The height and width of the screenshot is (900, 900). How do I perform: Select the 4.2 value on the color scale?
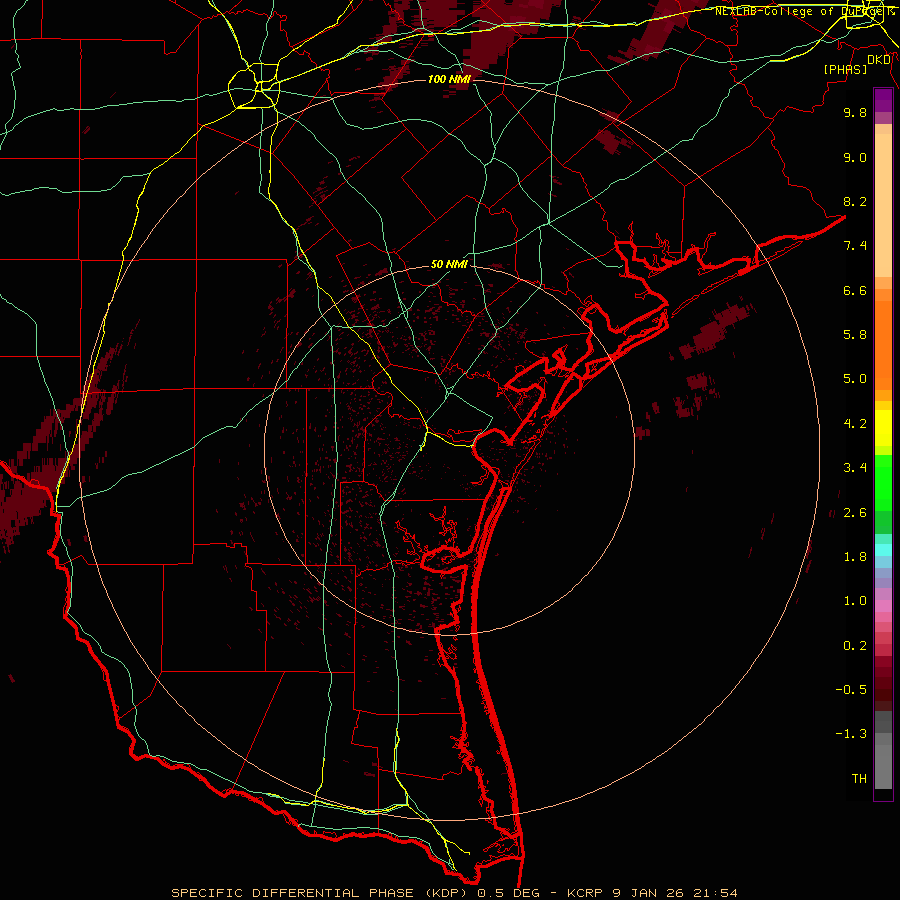click(855, 424)
